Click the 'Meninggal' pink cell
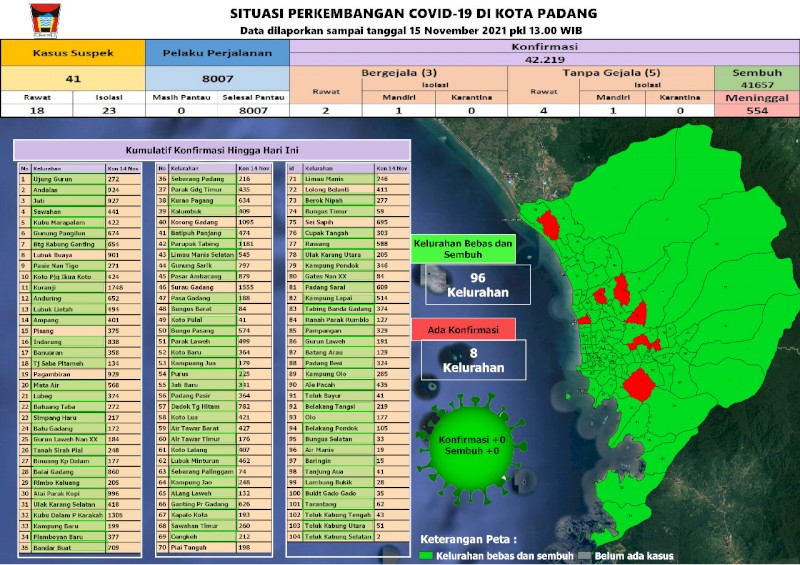The width and height of the screenshot is (800, 565). [x=757, y=97]
